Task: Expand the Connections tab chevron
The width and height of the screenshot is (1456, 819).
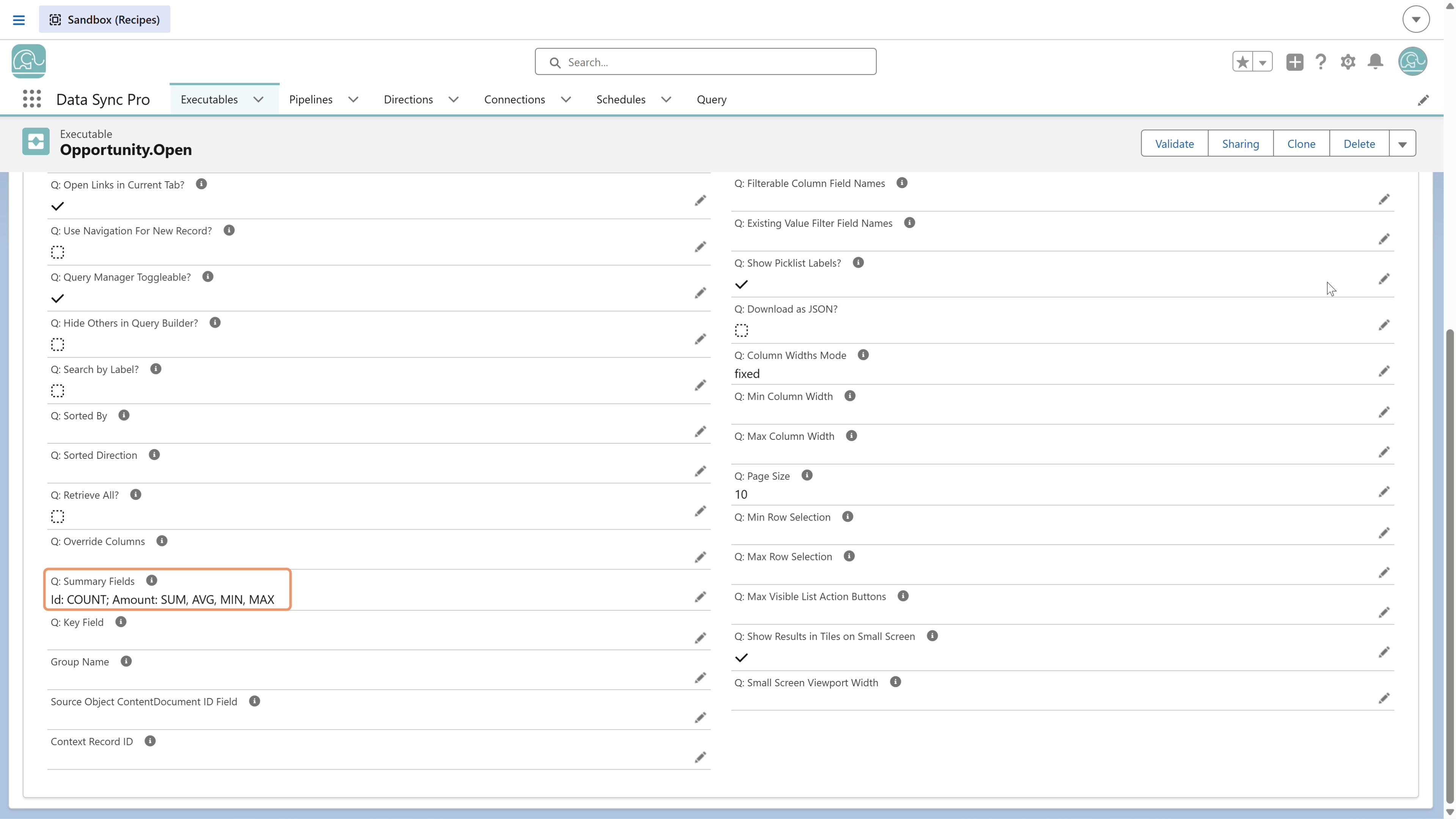Action: coord(566,99)
